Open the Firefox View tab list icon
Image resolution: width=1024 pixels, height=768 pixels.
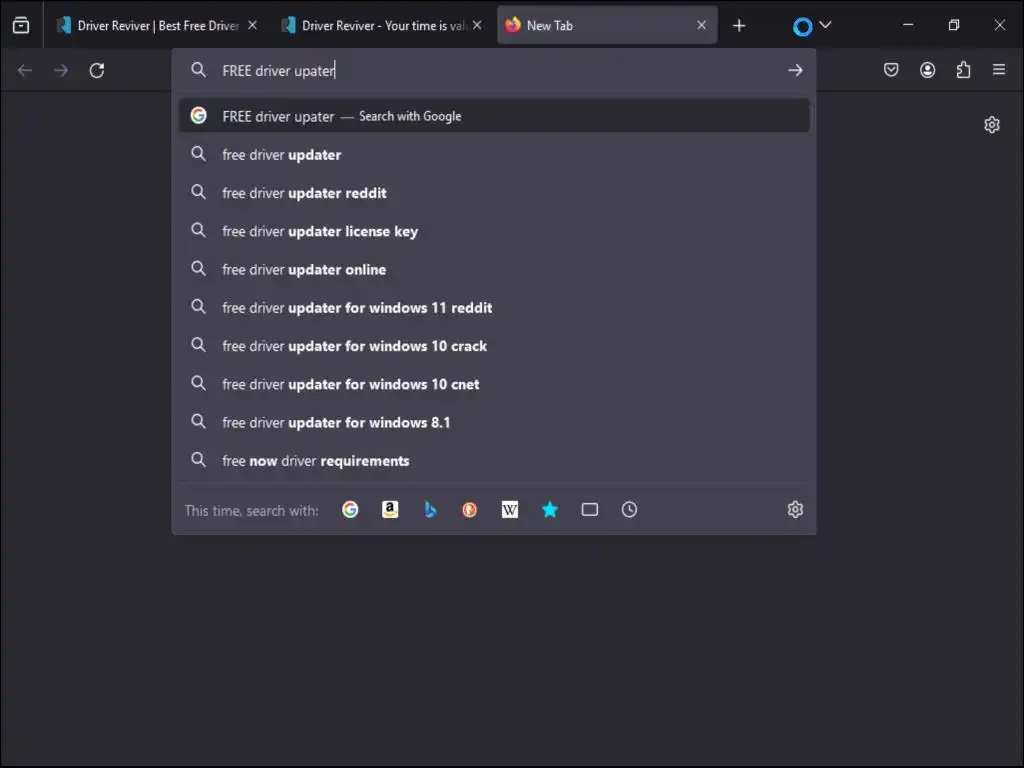click(x=21, y=25)
